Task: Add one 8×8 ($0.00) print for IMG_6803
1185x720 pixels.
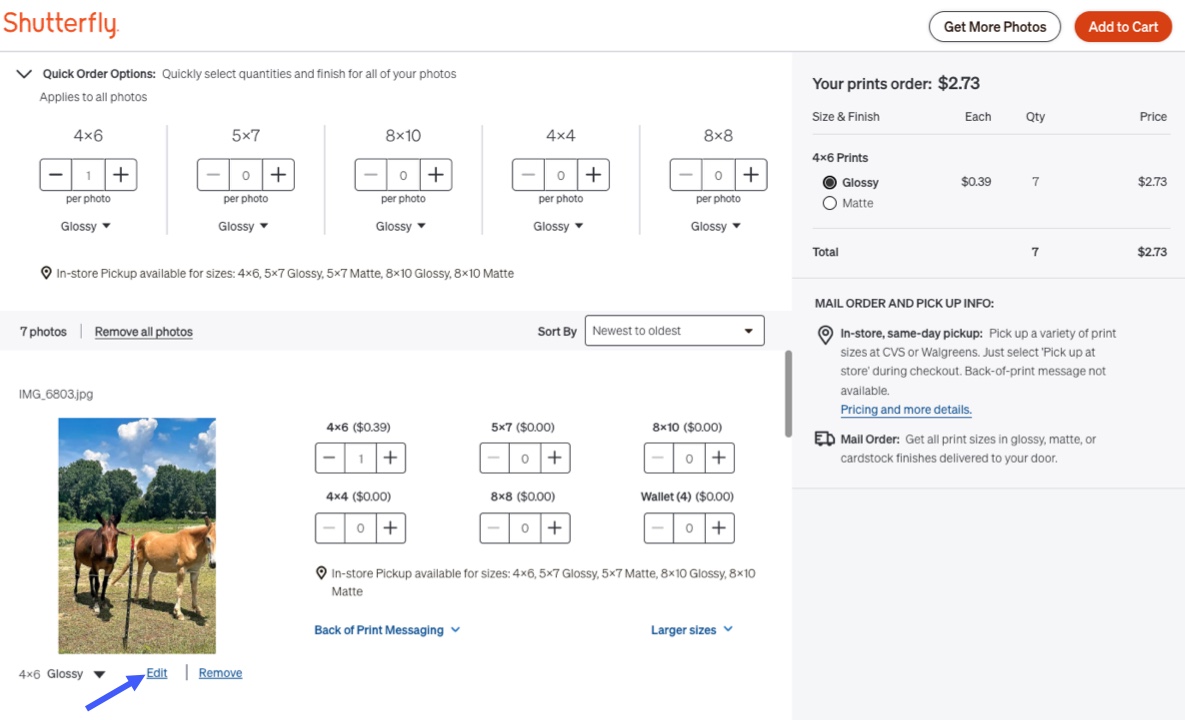Action: click(x=555, y=528)
